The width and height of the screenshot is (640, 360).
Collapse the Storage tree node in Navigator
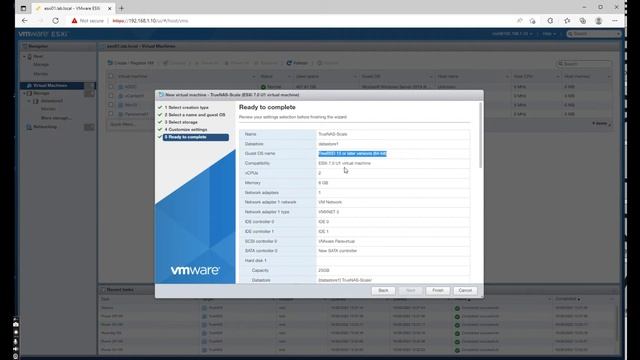(24, 93)
